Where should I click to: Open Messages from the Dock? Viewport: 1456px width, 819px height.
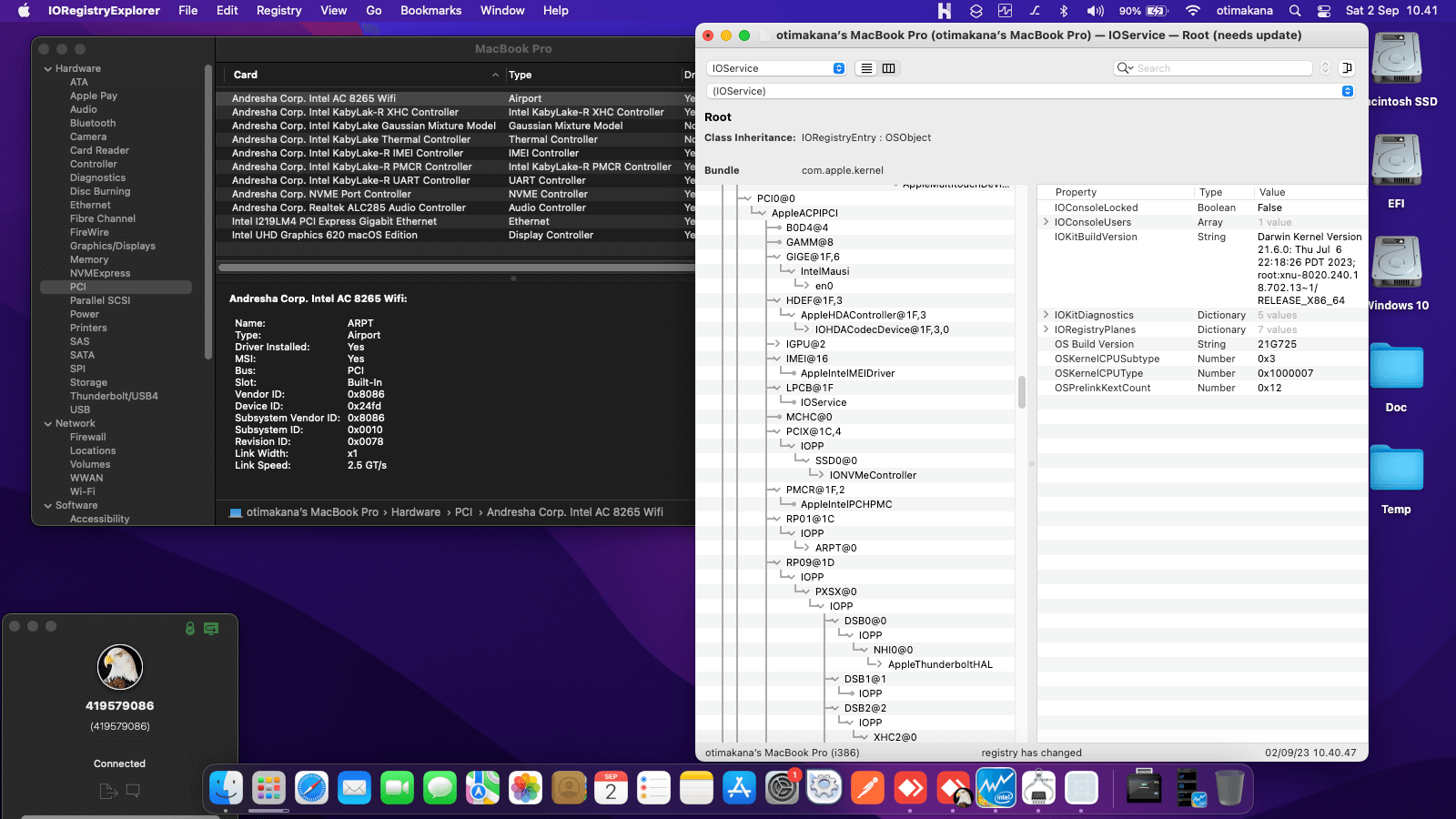(440, 788)
